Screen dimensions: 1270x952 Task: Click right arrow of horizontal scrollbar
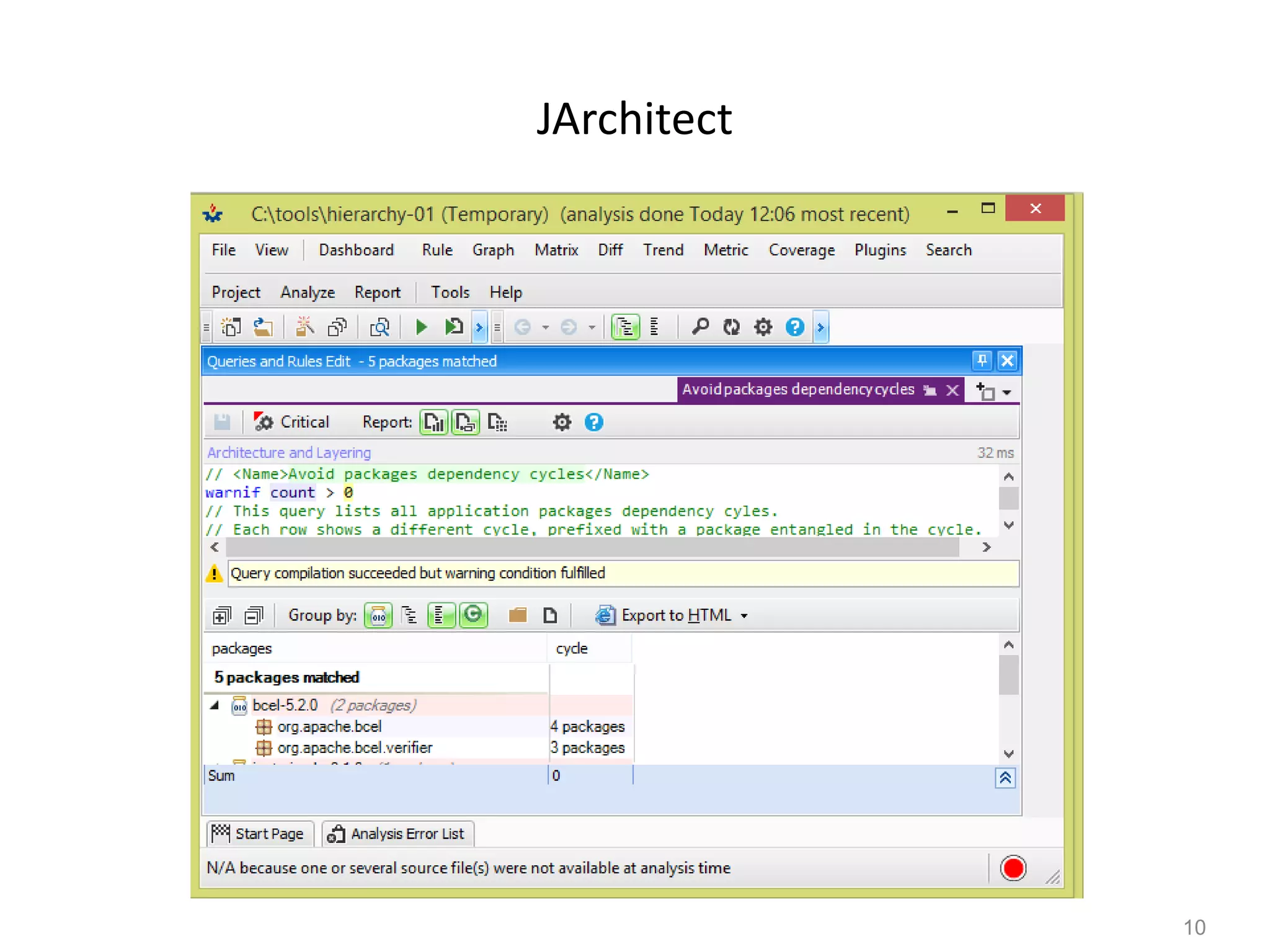click(x=987, y=547)
